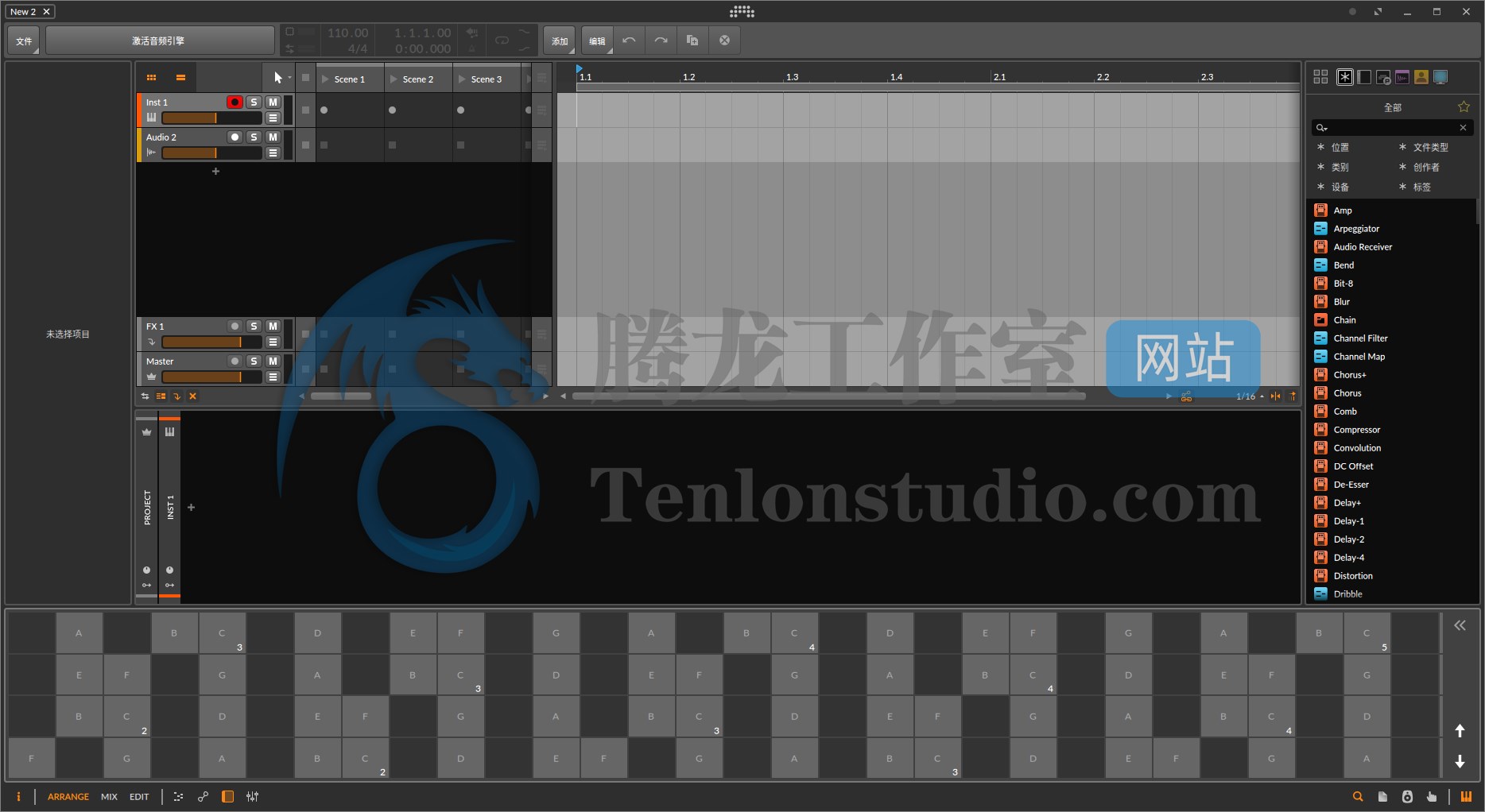The image size is (1485, 812).
Task: Collapse the note keyboard panel
Action: click(1460, 626)
